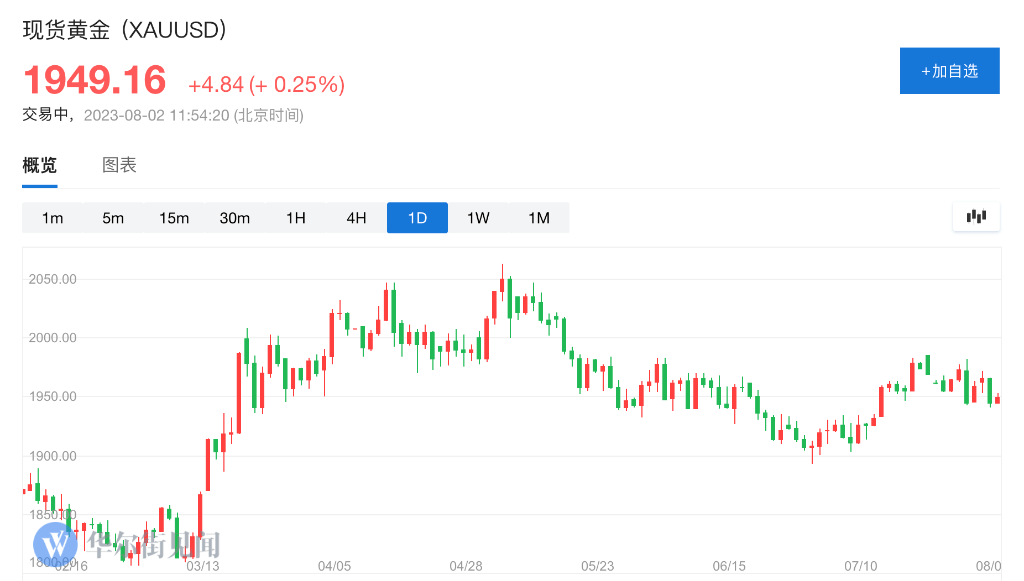Switch to the 4H timeframe
This screenshot has width=1024, height=581.
pyautogui.click(x=357, y=218)
